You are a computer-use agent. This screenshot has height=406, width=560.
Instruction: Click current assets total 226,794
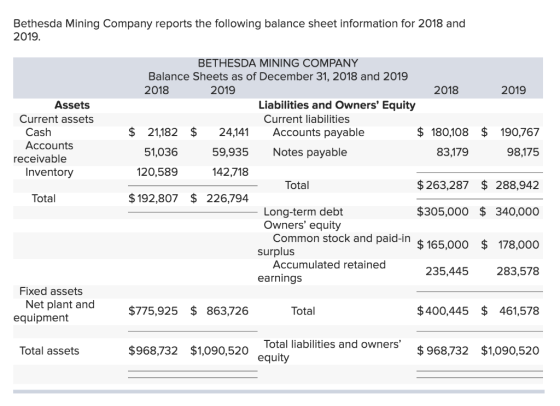point(228,198)
